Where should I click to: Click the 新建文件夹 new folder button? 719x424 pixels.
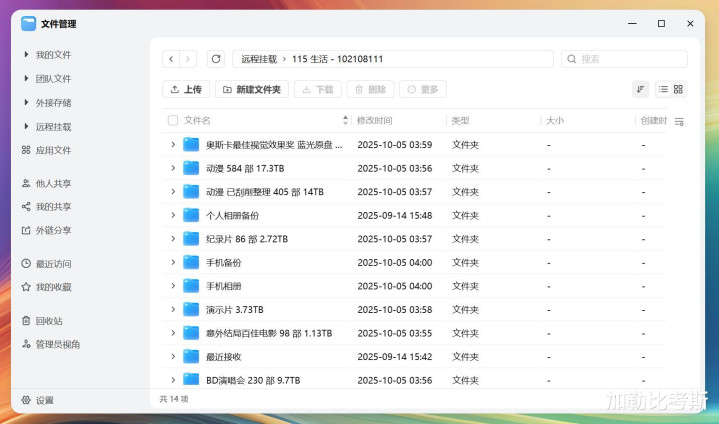click(252, 89)
